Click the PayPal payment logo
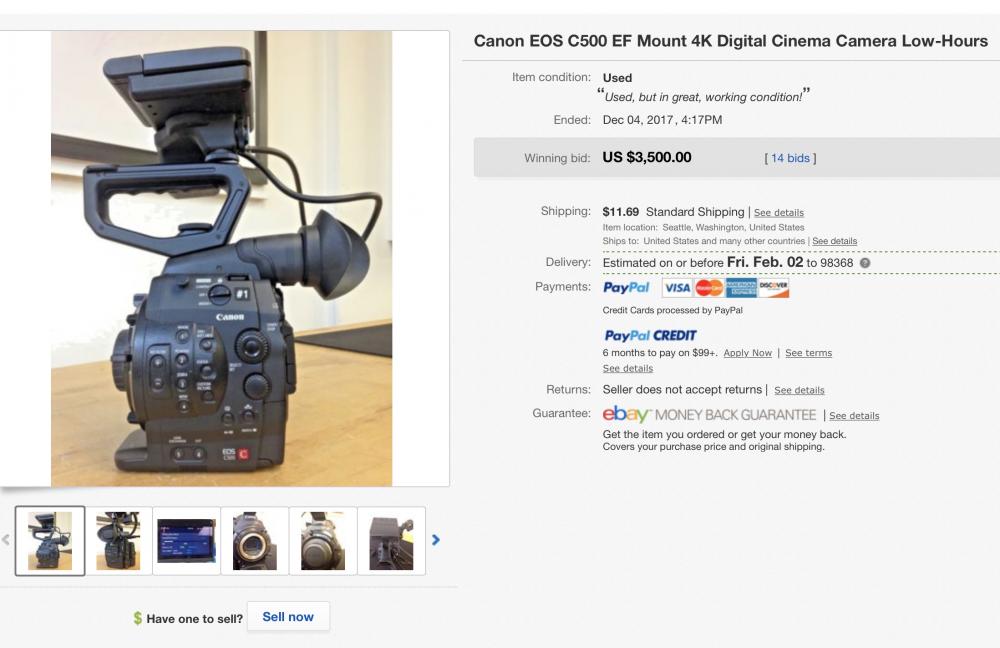Screen dimensions: 1000x648 626,288
